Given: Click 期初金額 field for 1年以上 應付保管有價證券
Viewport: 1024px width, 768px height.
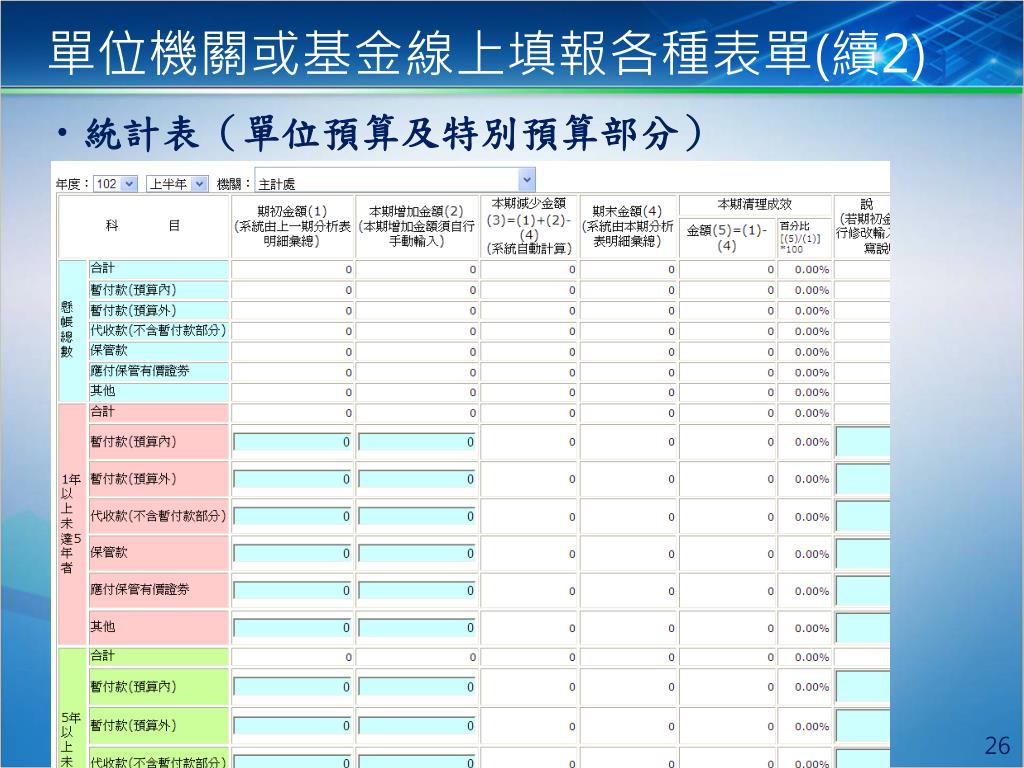Looking at the screenshot, I should tap(292, 591).
